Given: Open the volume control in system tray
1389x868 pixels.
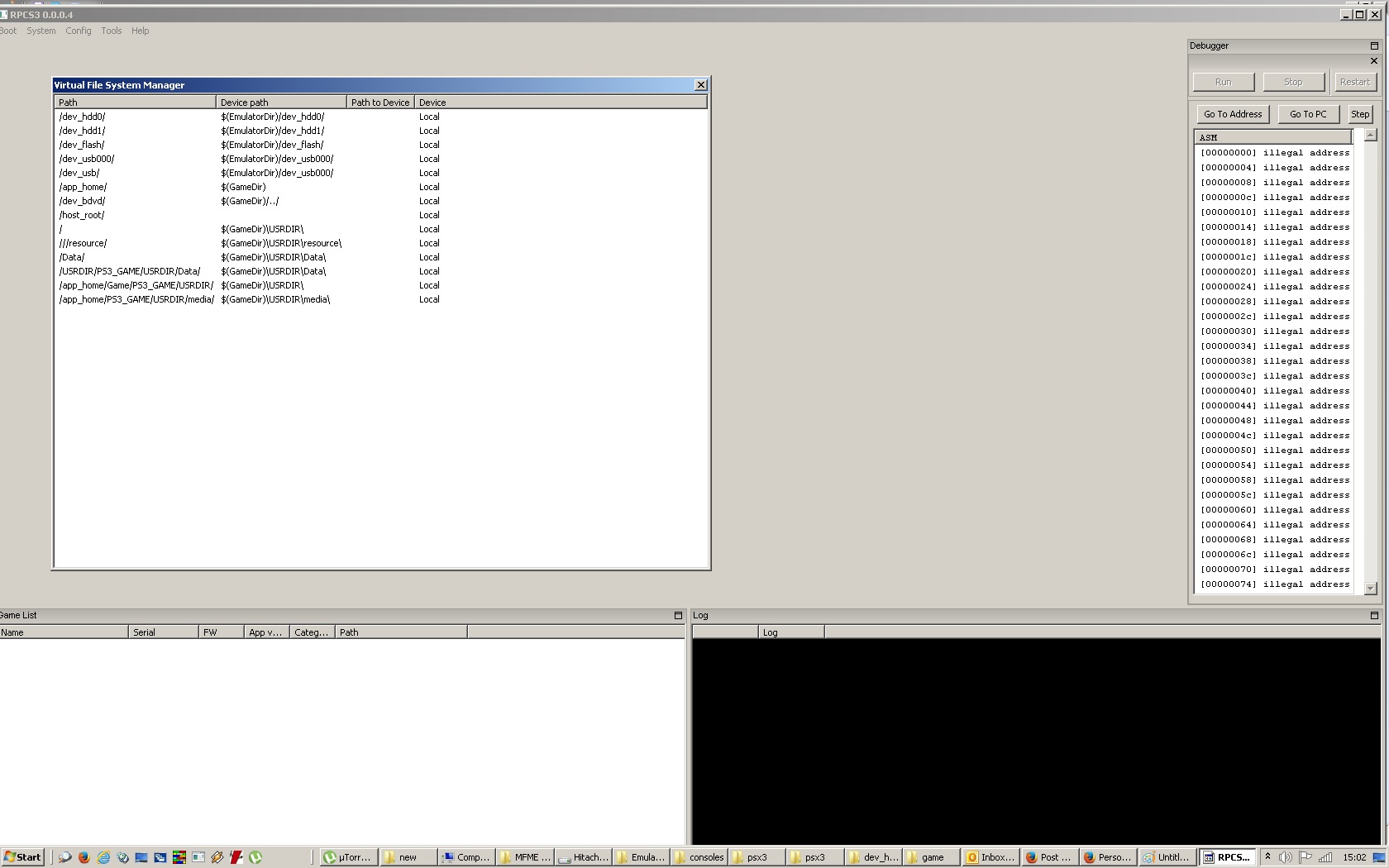Looking at the screenshot, I should [x=1285, y=857].
